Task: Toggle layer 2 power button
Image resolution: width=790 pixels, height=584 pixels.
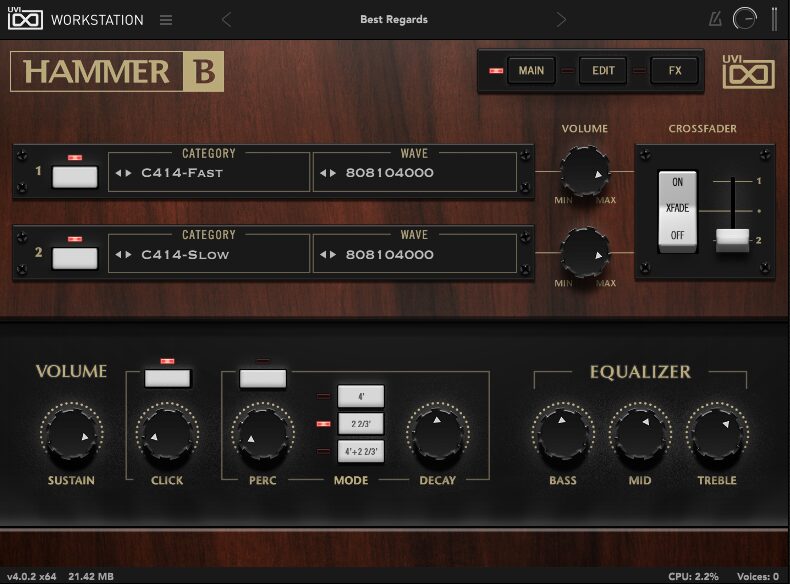Action: click(75, 257)
